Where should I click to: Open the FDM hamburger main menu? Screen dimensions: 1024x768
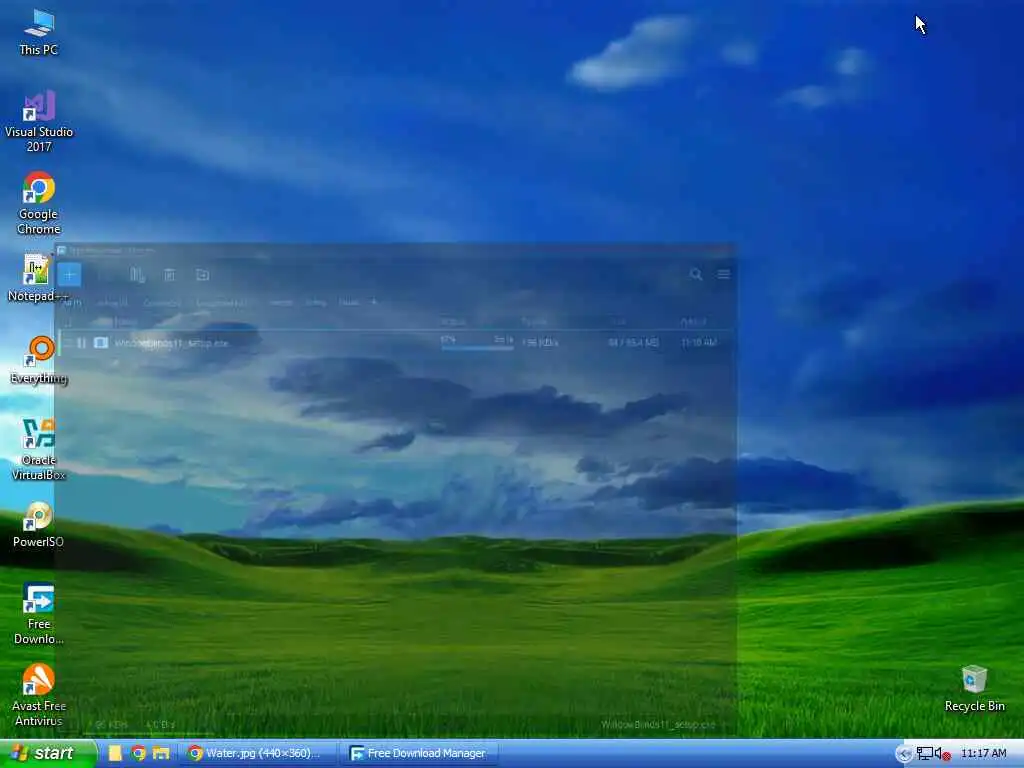coord(724,274)
